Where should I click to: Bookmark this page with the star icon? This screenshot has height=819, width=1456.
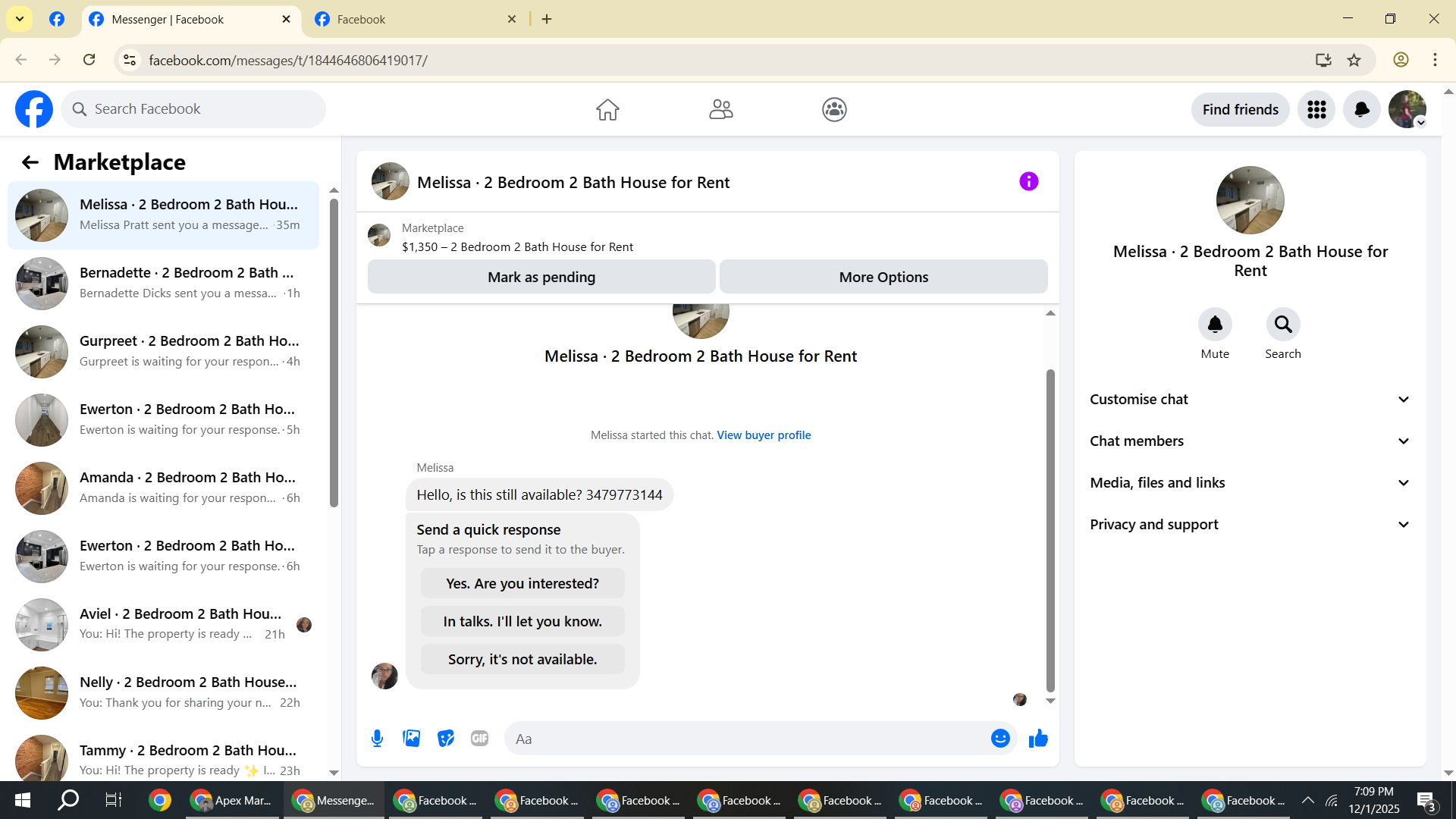tap(1354, 60)
